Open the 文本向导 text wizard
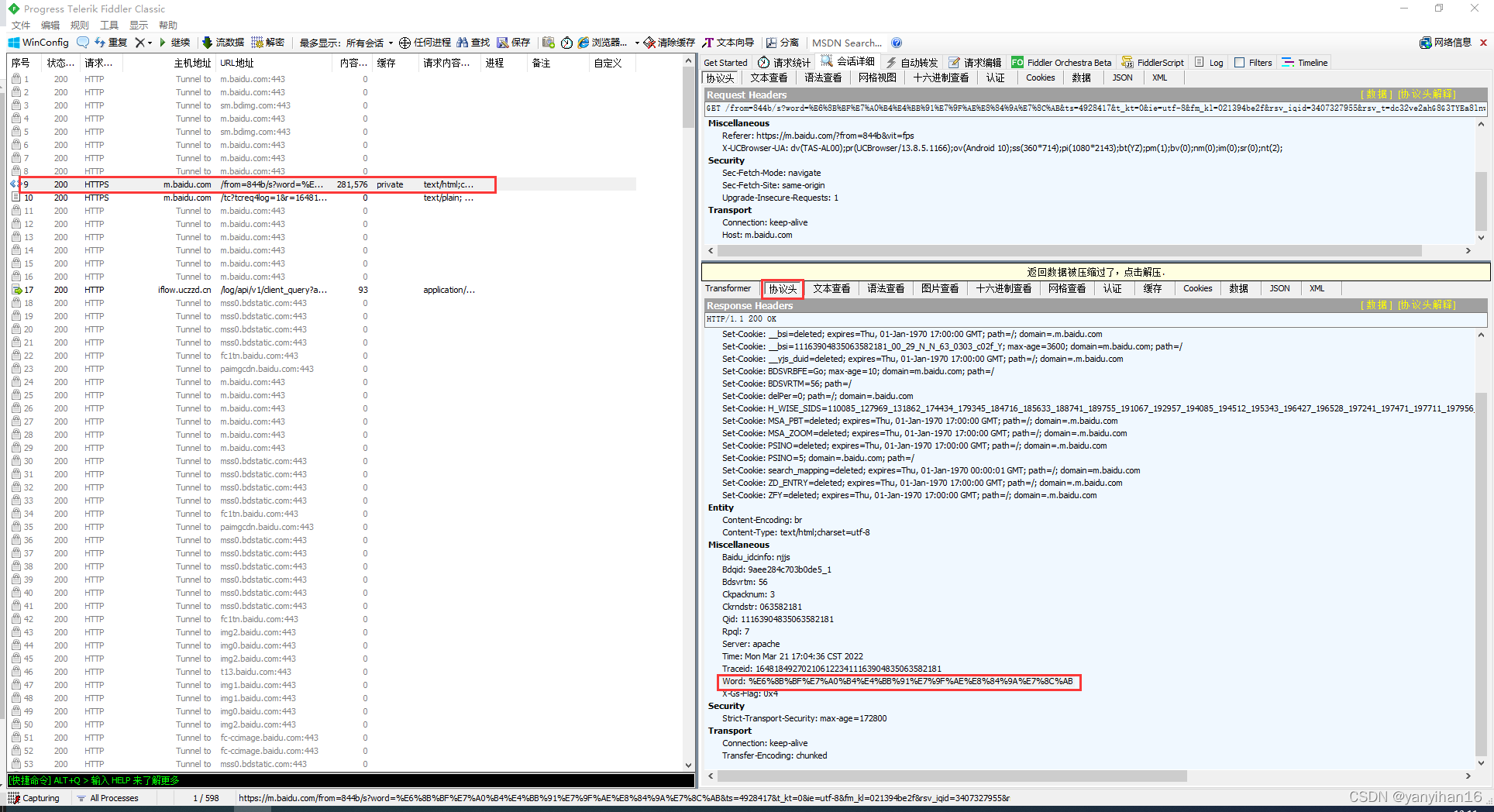This screenshot has height=812, width=1494. click(728, 43)
